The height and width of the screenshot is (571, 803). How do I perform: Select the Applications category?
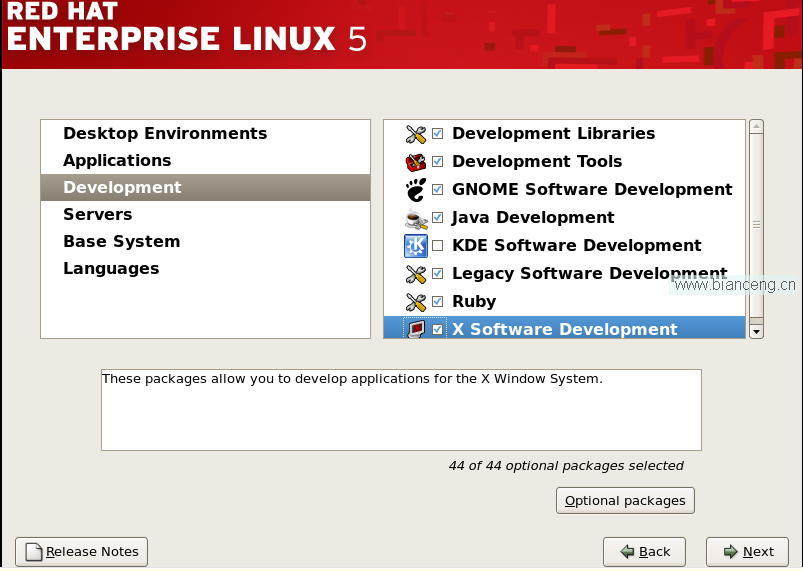pyautogui.click(x=205, y=161)
